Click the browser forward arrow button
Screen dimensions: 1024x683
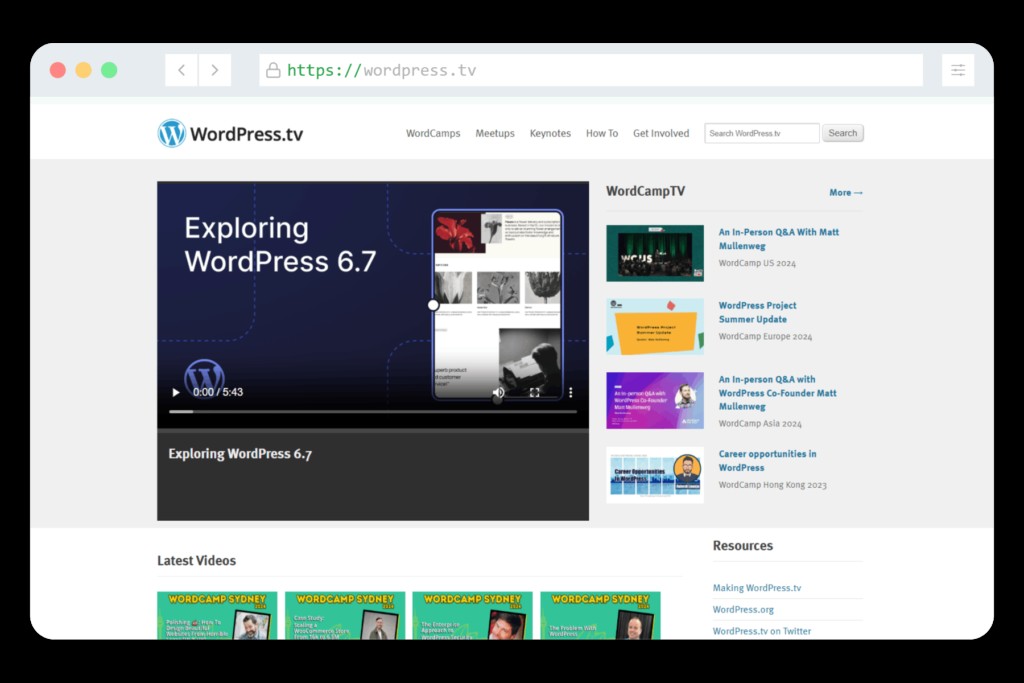click(214, 70)
